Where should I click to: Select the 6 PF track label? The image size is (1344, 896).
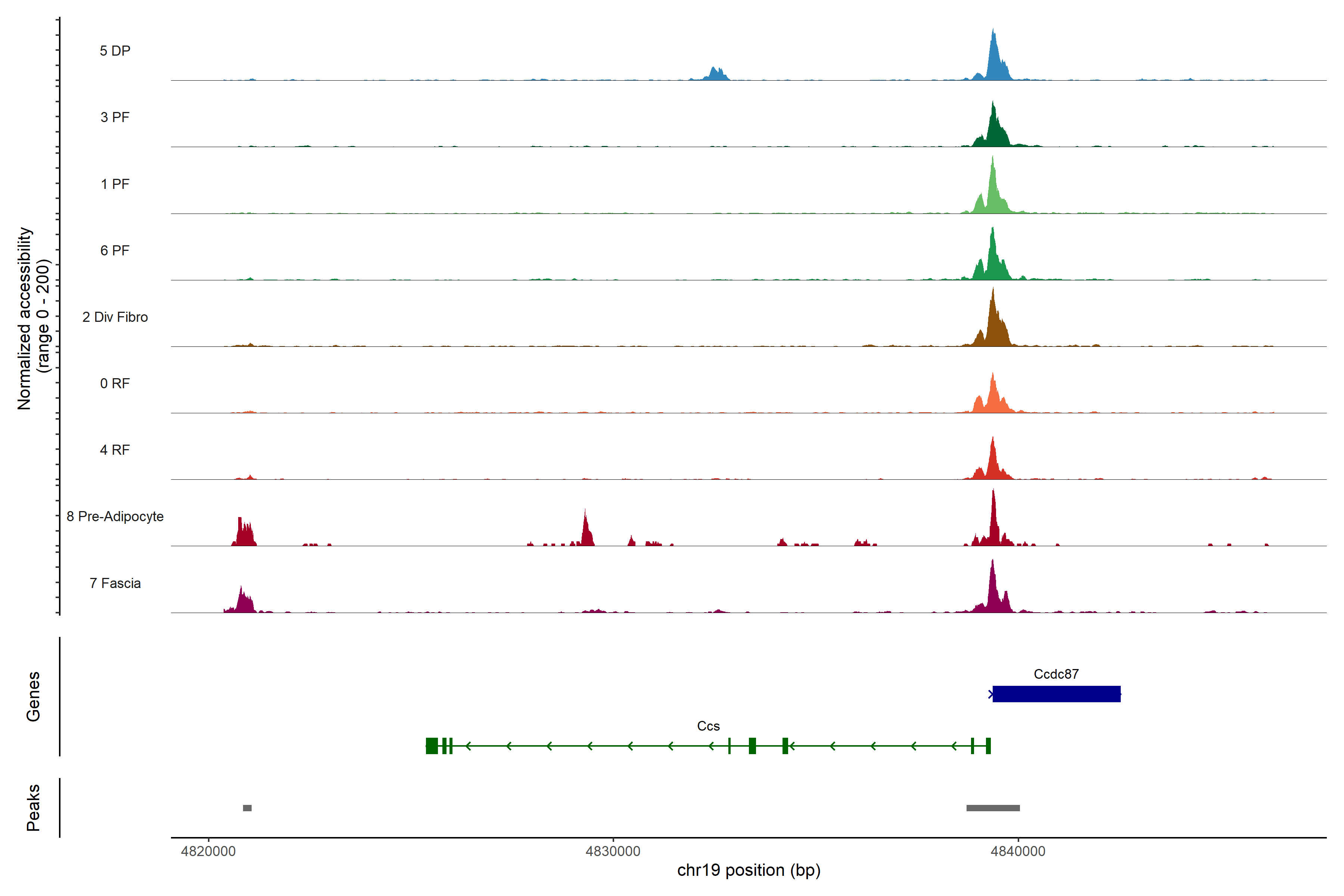click(115, 250)
